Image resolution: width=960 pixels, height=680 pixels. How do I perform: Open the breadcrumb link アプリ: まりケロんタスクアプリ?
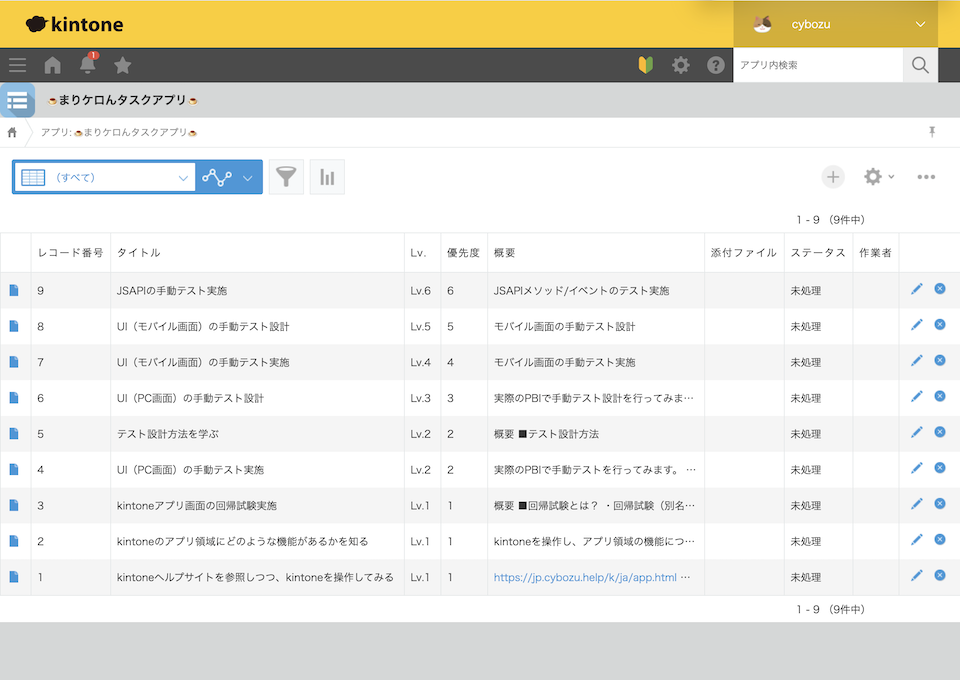119,132
